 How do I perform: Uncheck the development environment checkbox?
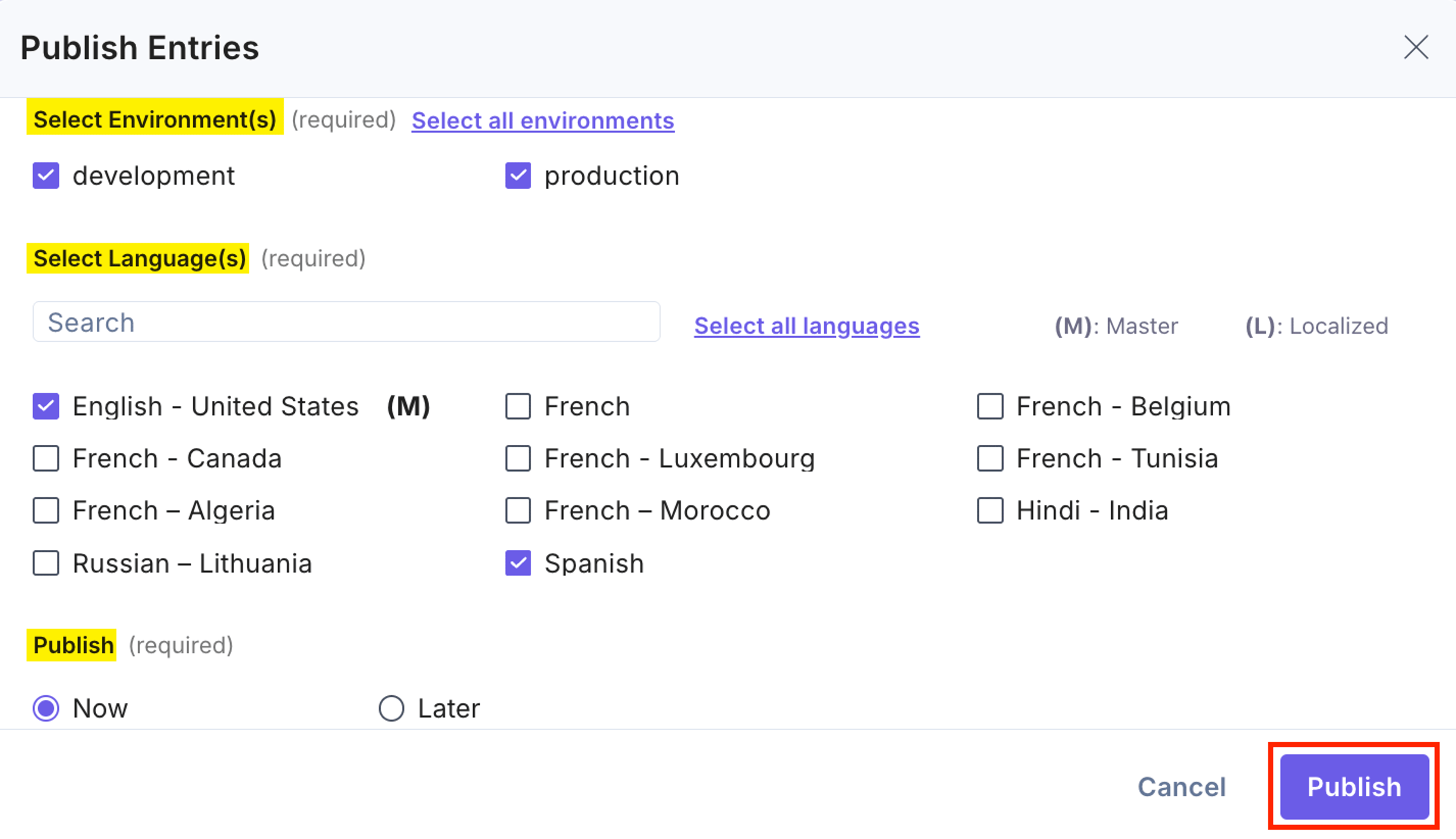[x=46, y=176]
